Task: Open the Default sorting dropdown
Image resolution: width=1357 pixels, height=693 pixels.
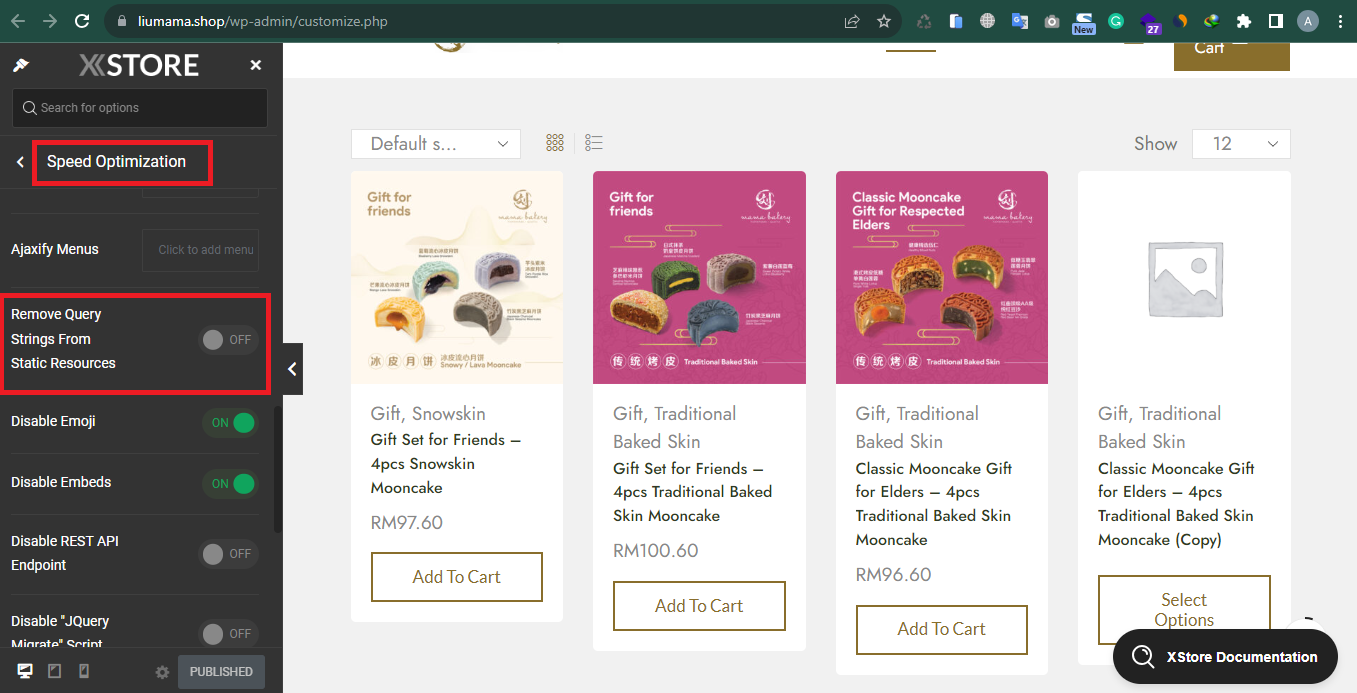Action: [436, 144]
